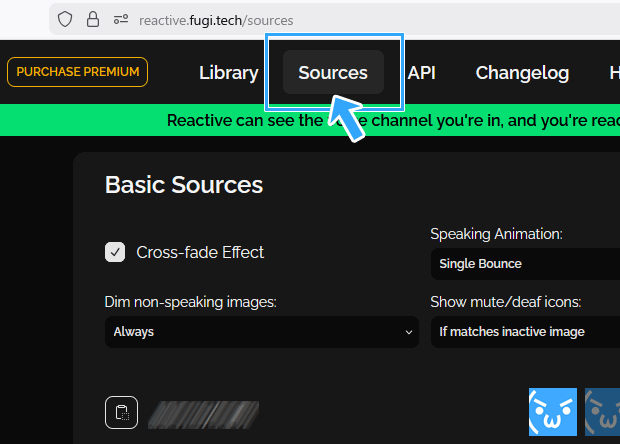Click the shield tracking protection icon
The image size is (620, 444).
(65, 19)
